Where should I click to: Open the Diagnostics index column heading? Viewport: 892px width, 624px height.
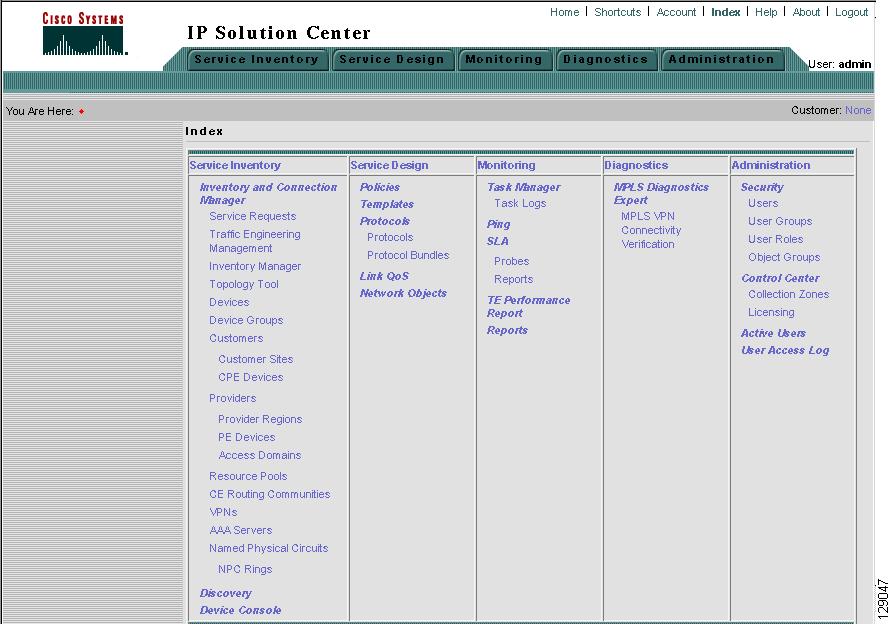point(636,165)
